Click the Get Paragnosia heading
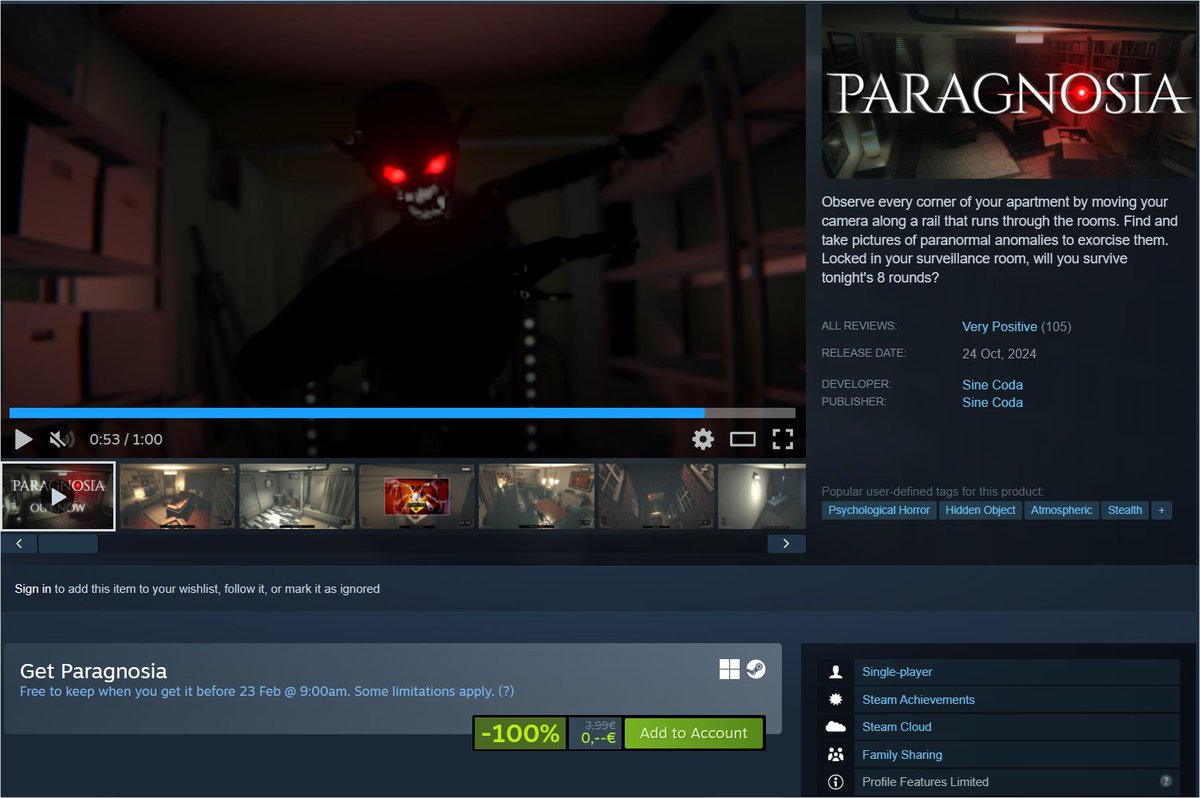Screen dimensions: 1200x798 (93, 671)
